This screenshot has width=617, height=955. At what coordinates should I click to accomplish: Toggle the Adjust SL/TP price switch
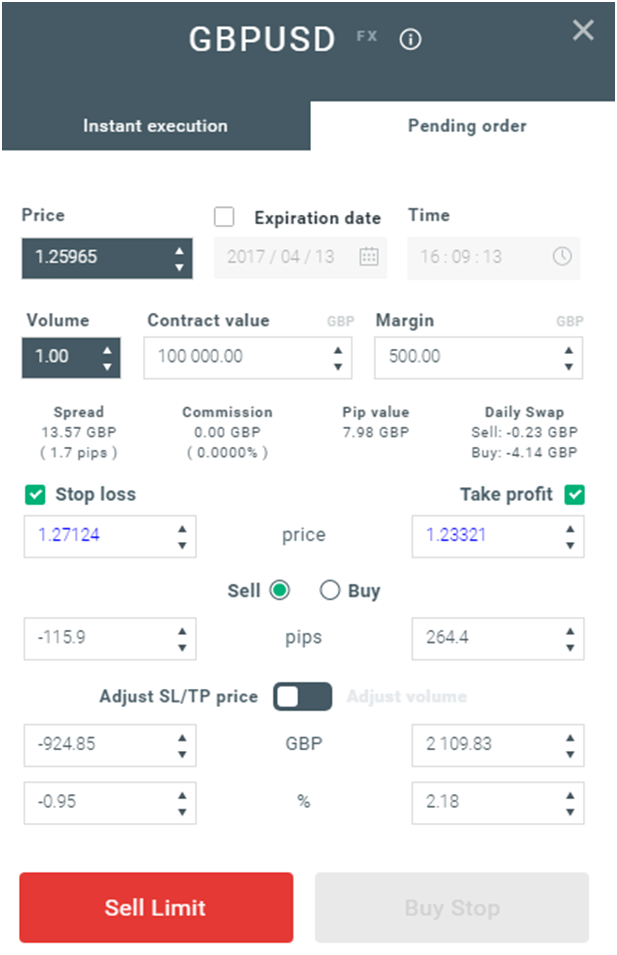(x=302, y=696)
